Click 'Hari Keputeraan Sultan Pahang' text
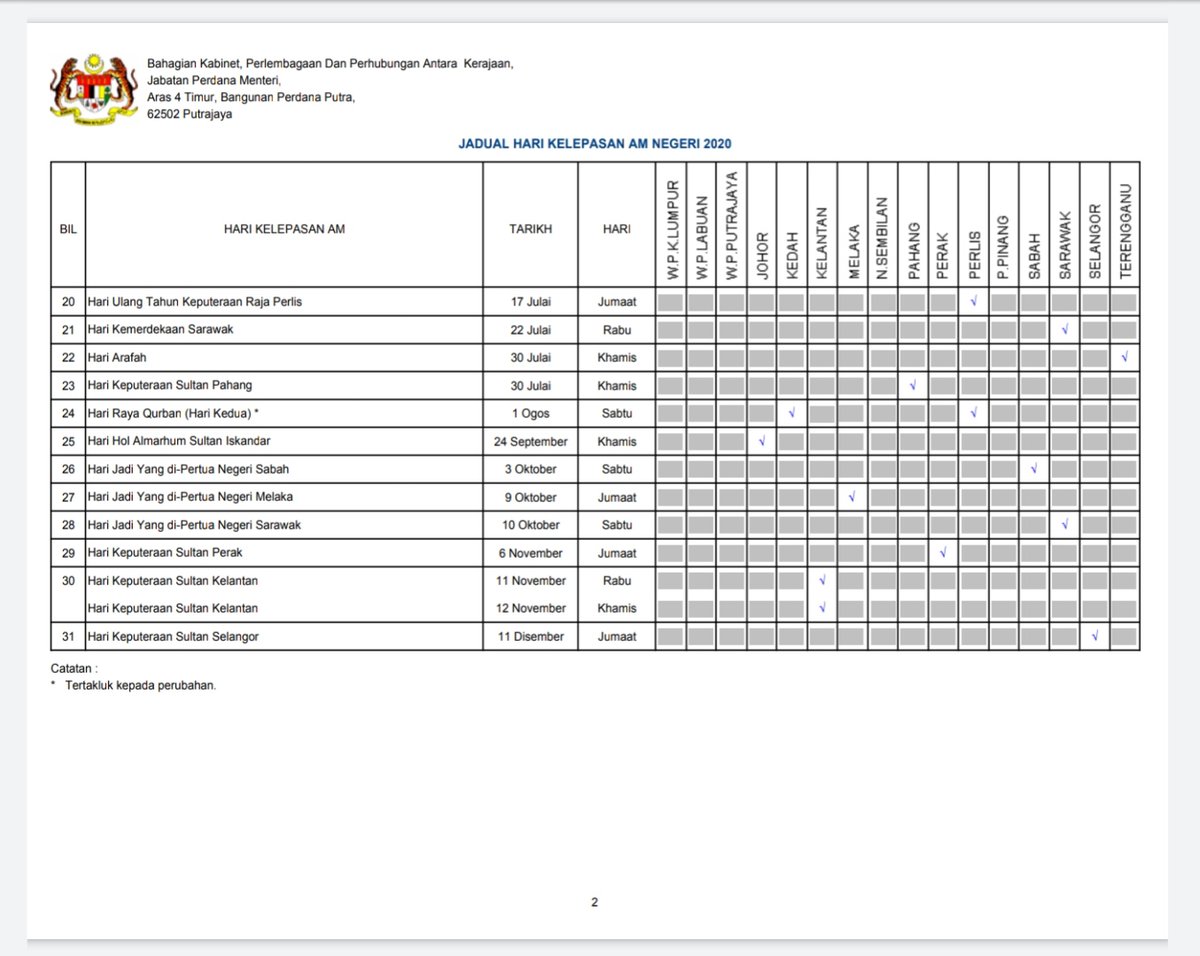Screen dimensions: 1200x956 coord(171,385)
